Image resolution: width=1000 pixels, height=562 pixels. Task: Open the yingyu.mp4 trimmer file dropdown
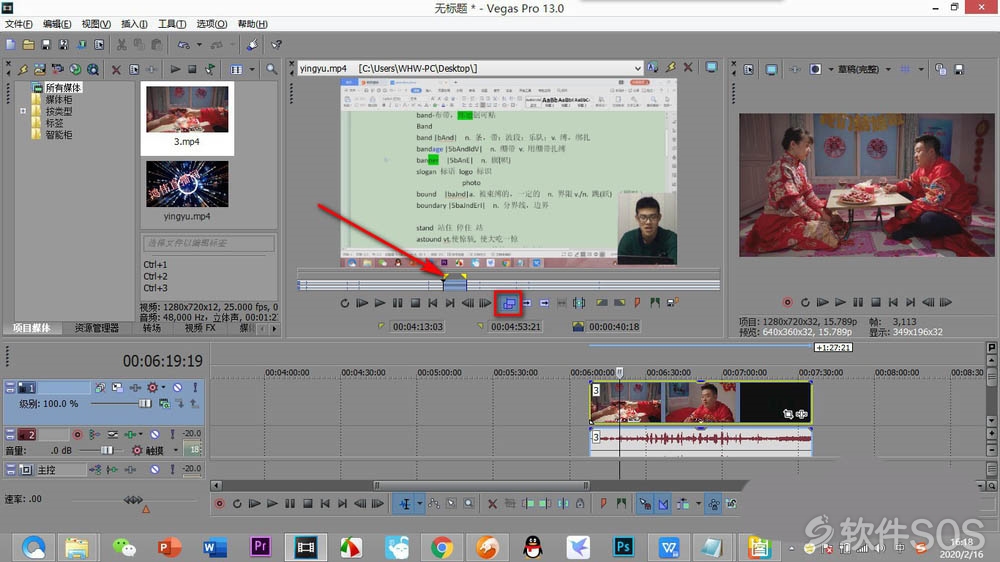pyautogui.click(x=637, y=68)
